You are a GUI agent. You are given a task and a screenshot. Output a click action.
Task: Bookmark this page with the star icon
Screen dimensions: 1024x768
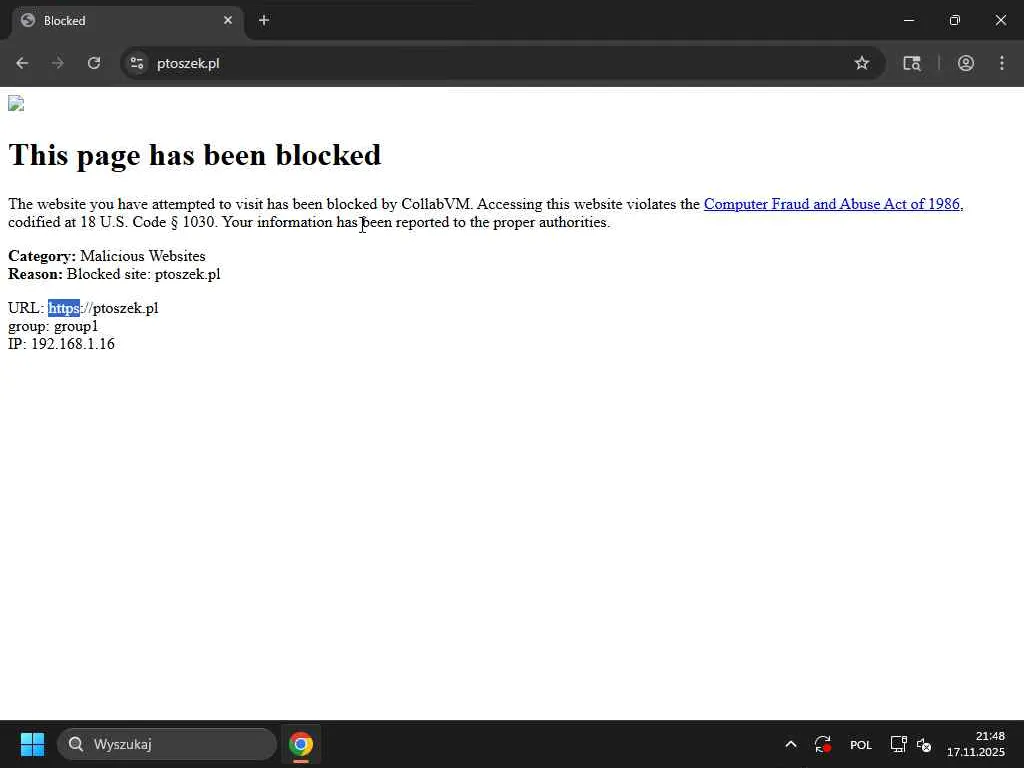pos(862,63)
